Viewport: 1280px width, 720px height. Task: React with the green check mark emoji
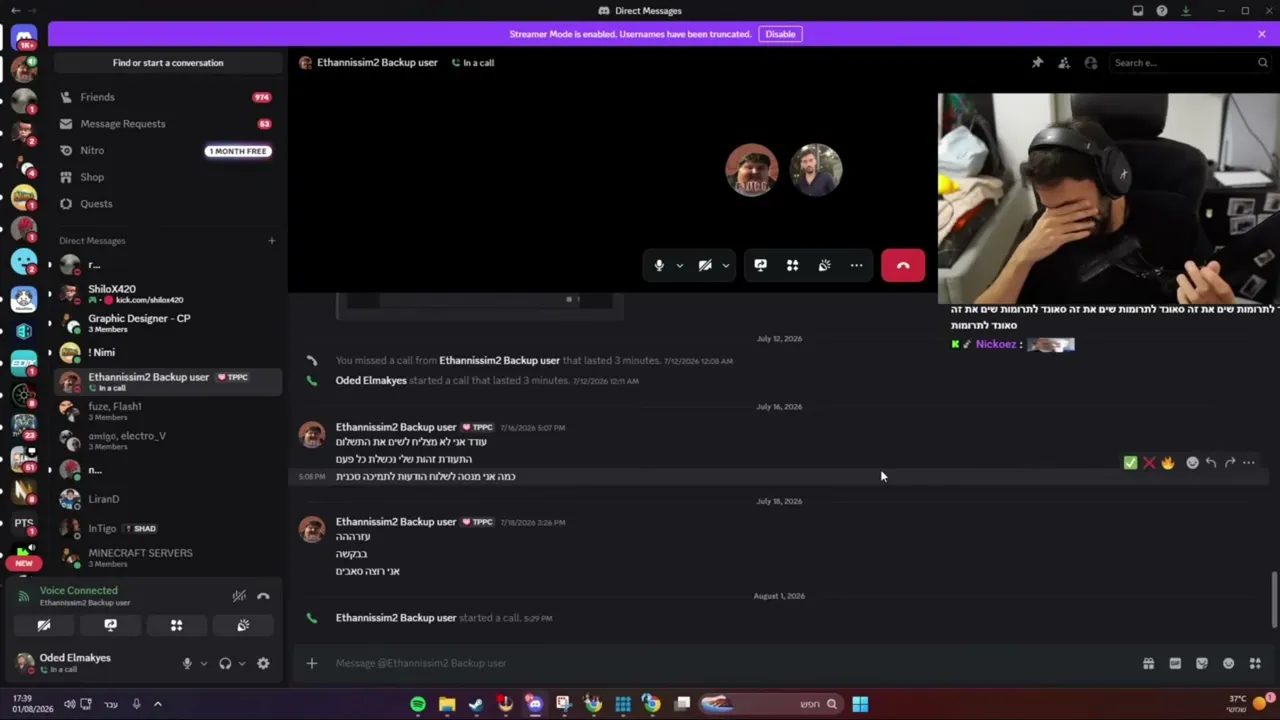tap(1130, 463)
